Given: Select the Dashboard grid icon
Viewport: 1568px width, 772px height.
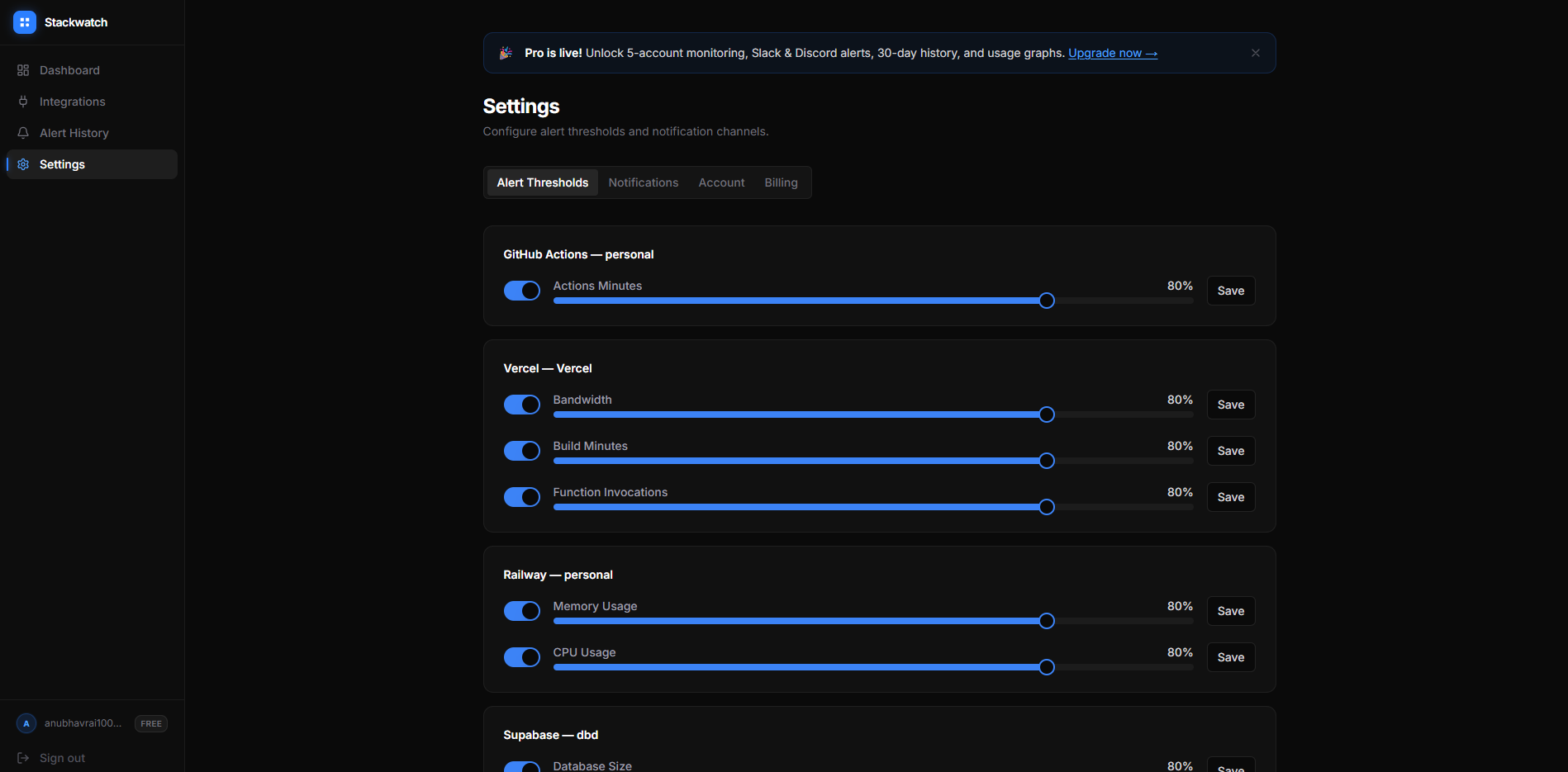Looking at the screenshot, I should pos(23,70).
